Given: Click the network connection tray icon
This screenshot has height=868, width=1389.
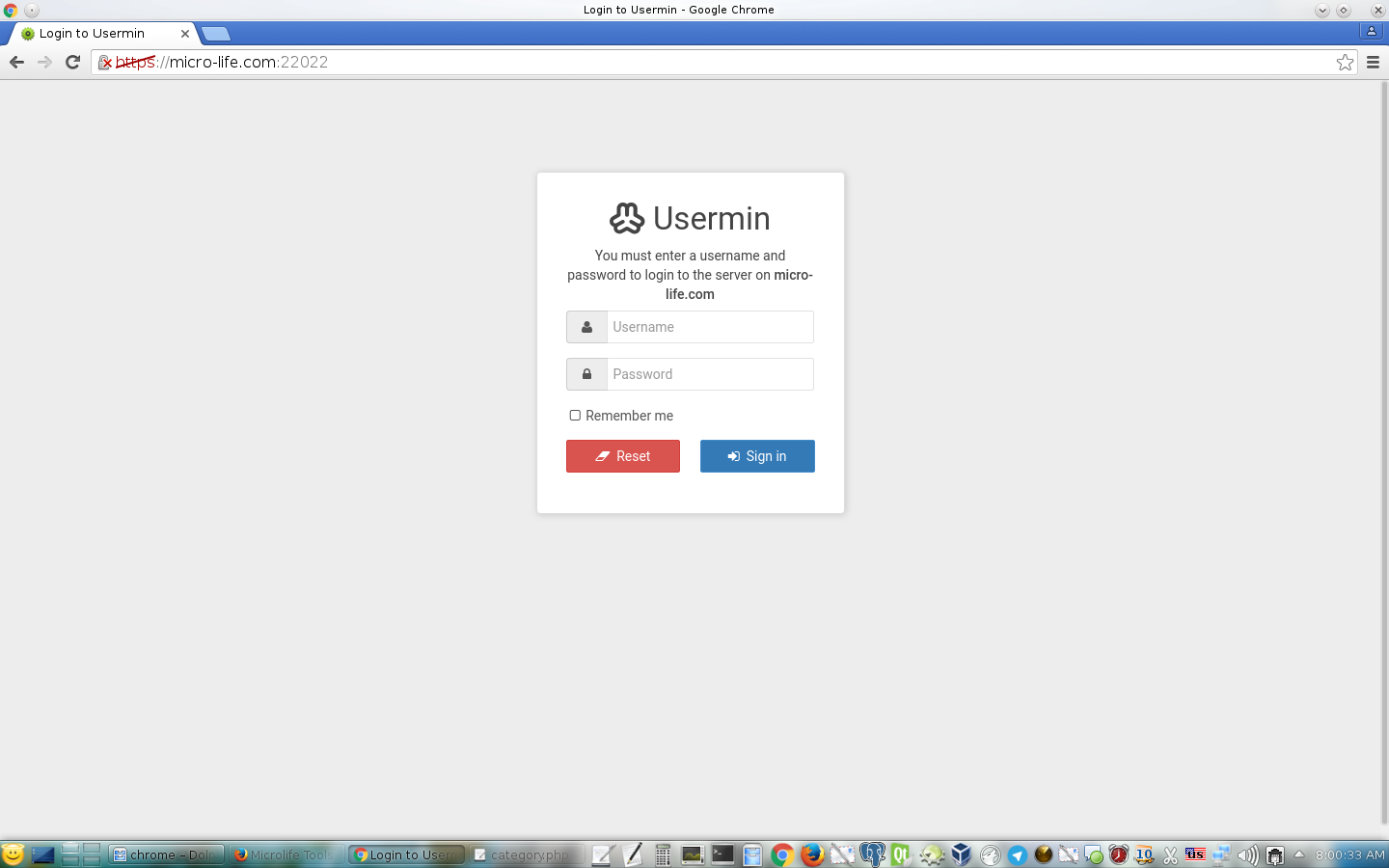Looking at the screenshot, I should tap(1221, 854).
